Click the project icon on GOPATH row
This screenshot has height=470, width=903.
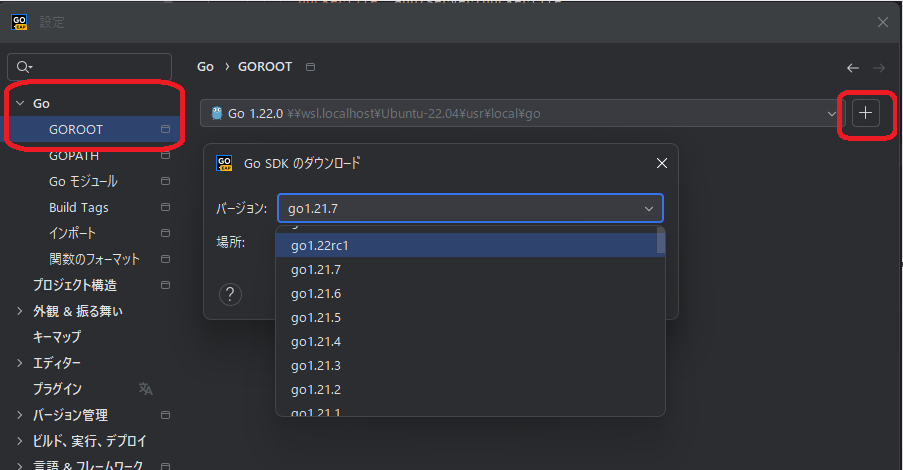tap(165, 156)
